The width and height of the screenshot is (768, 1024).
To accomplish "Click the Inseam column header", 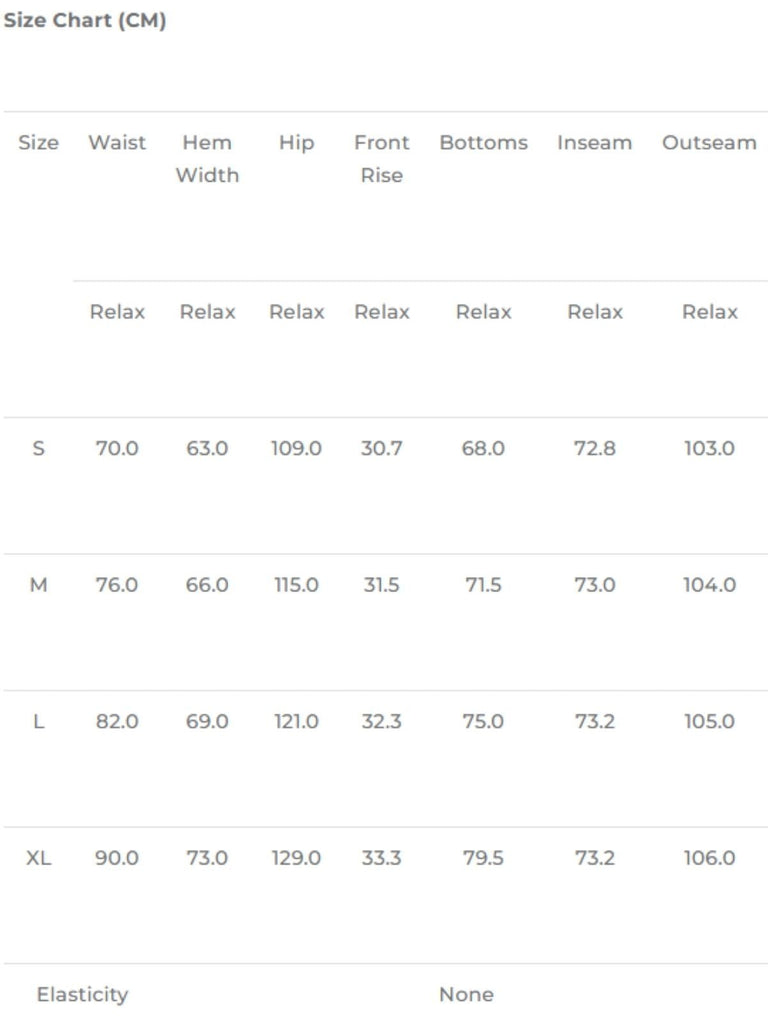I will (595, 143).
